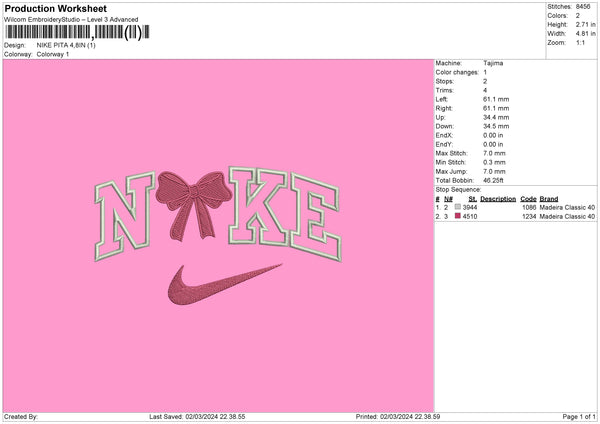Click the pink thread swatch 4510
This screenshot has width=600, height=424.
point(458,216)
